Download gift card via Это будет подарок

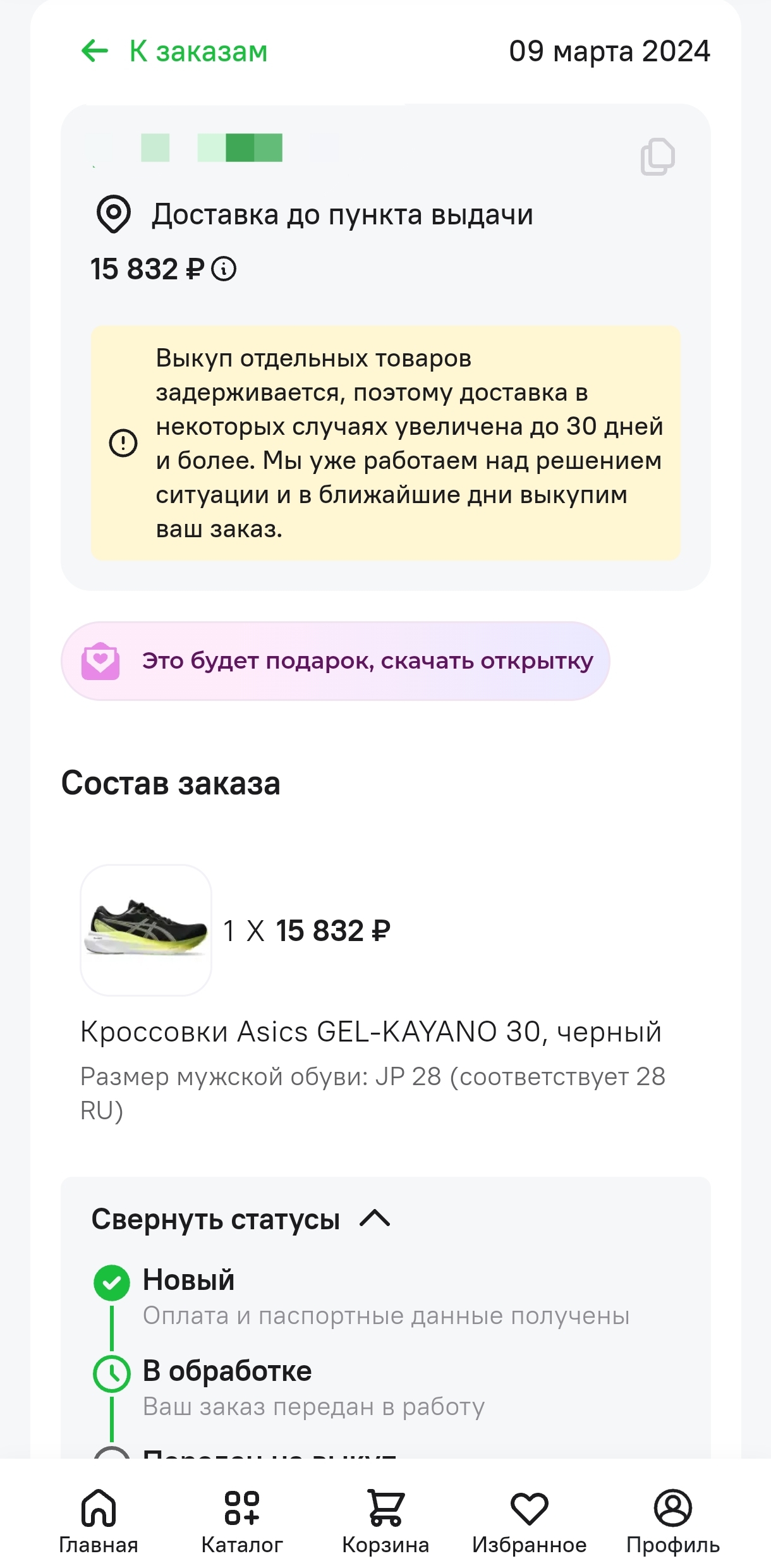(367, 661)
